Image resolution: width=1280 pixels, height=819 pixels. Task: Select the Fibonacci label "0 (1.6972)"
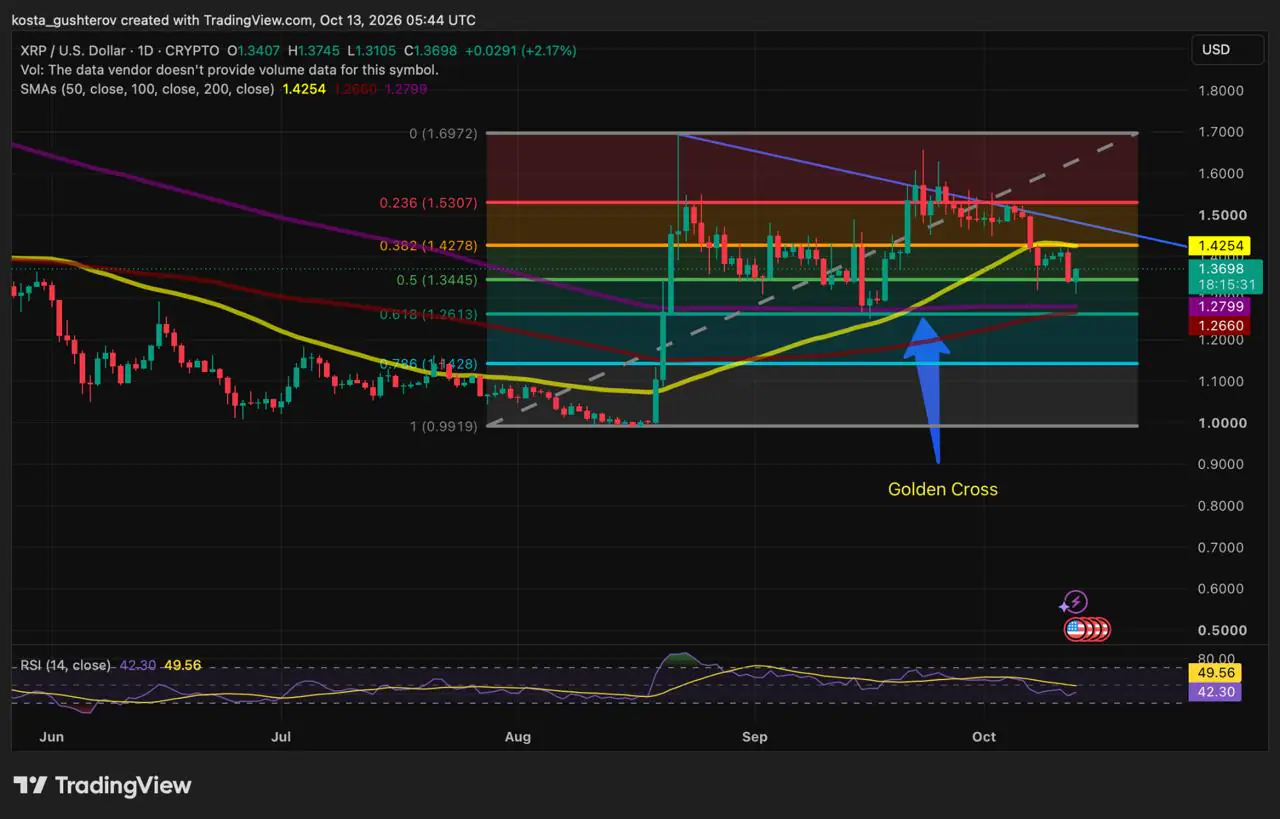[443, 133]
